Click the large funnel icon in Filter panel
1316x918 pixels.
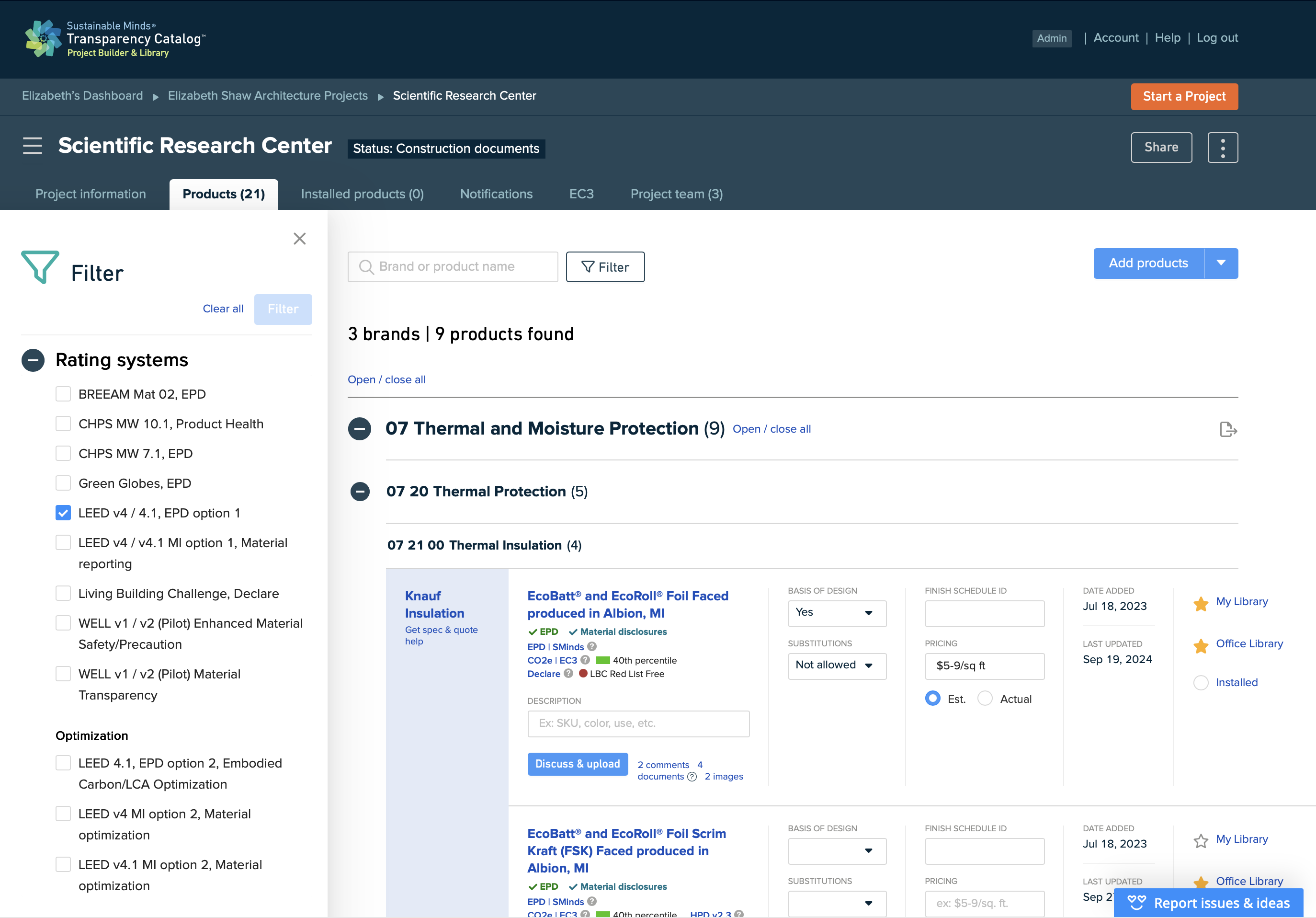pos(40,267)
